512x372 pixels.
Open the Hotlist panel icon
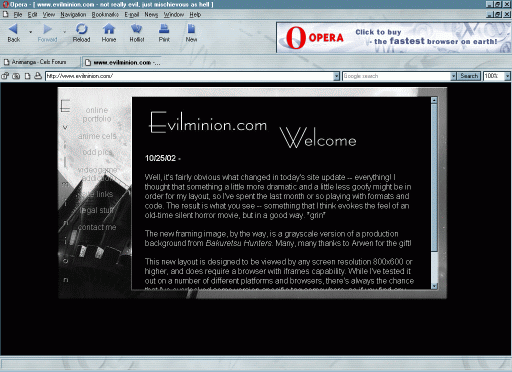(x=137, y=29)
